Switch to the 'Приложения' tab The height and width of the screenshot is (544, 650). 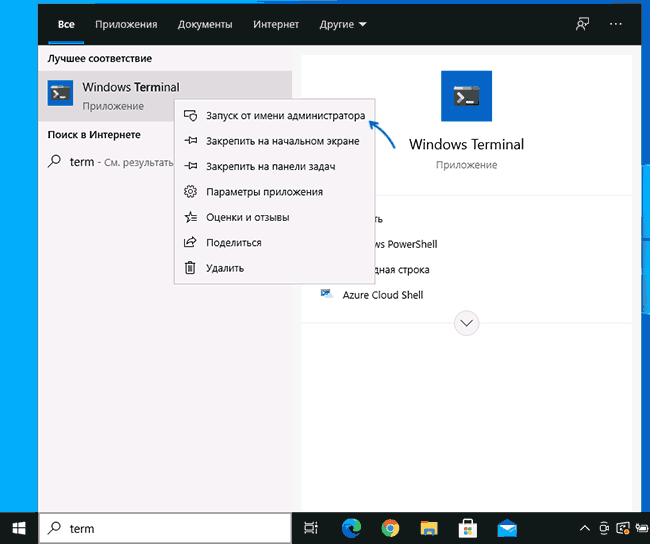[126, 24]
